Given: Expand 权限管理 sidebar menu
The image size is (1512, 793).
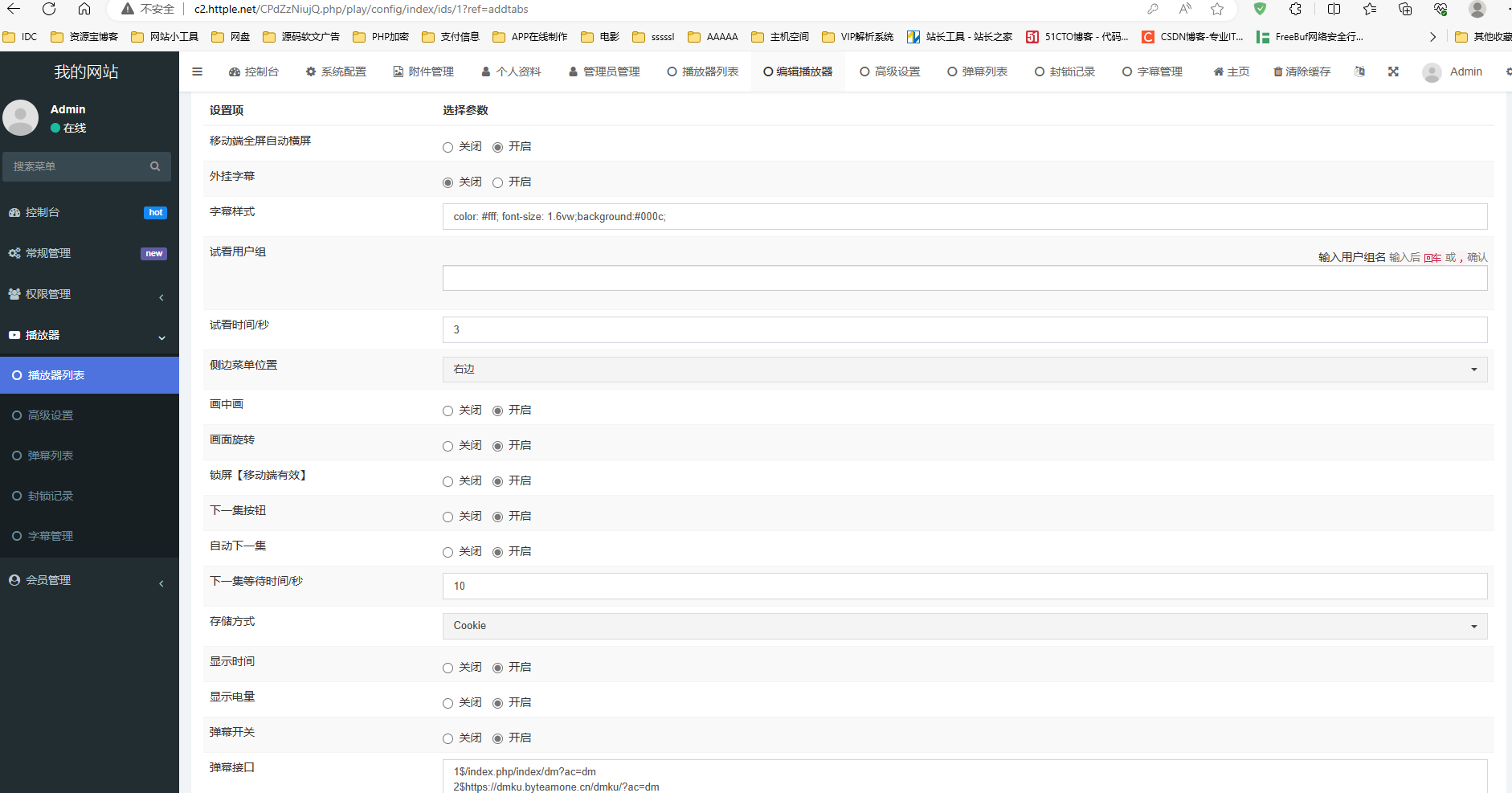Looking at the screenshot, I should pos(89,294).
